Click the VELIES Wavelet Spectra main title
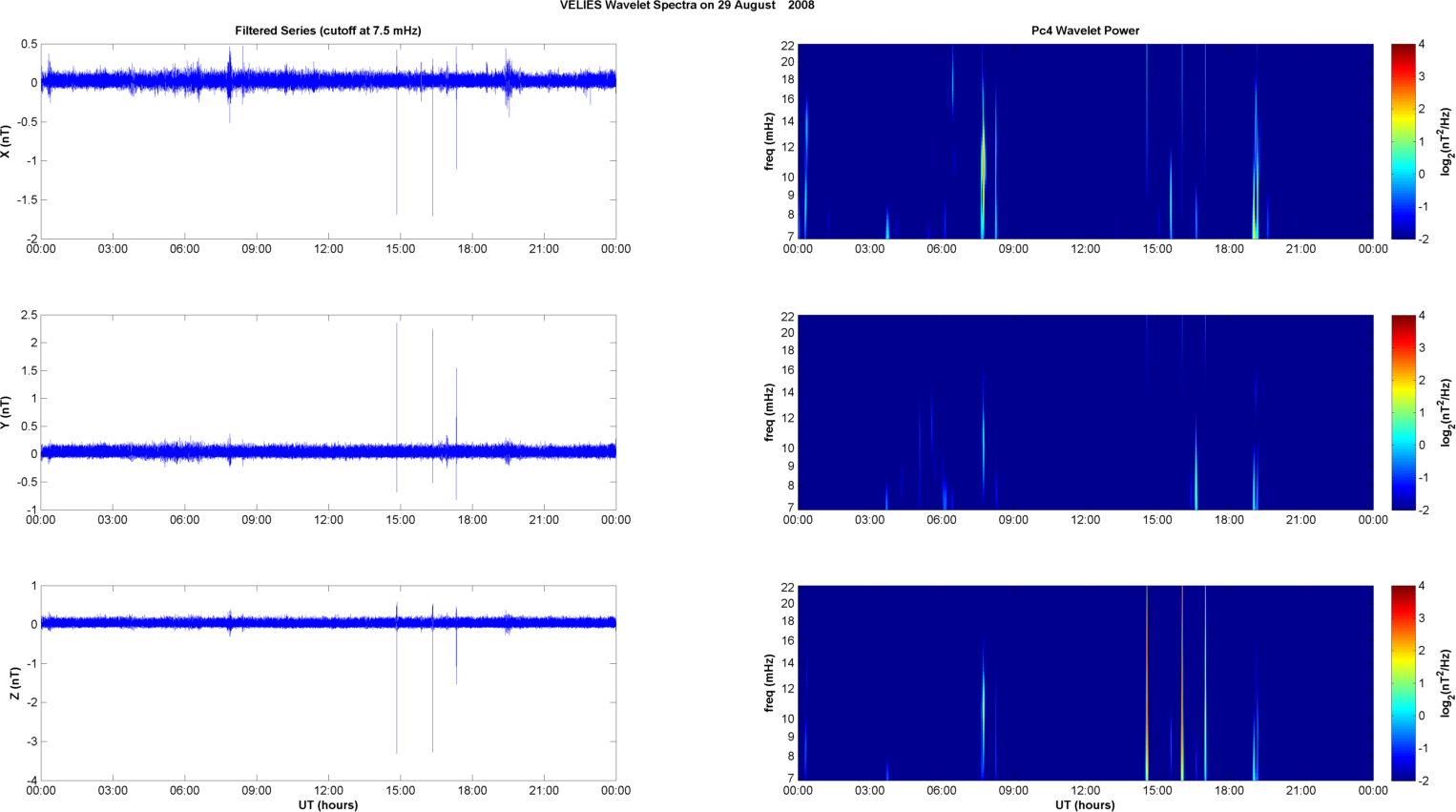Image resolution: width=1456 pixels, height=812 pixels. pyautogui.click(x=686, y=6)
